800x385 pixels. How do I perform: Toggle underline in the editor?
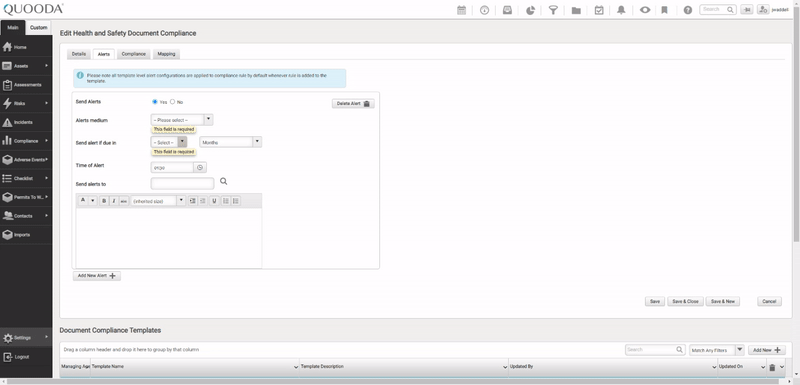(214, 201)
